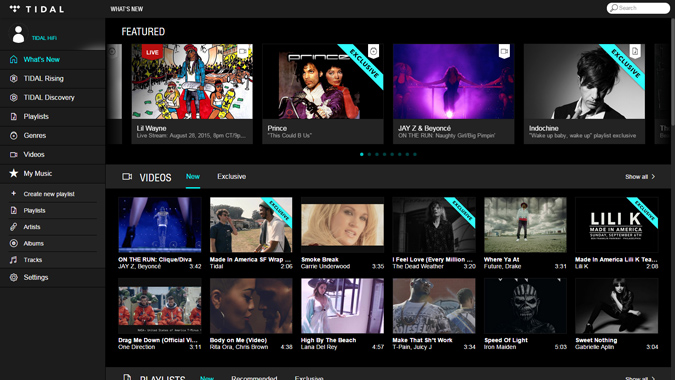Click the My Music Playlists document icon
Screen dimensions: 675x380
pyautogui.click(x=14, y=210)
